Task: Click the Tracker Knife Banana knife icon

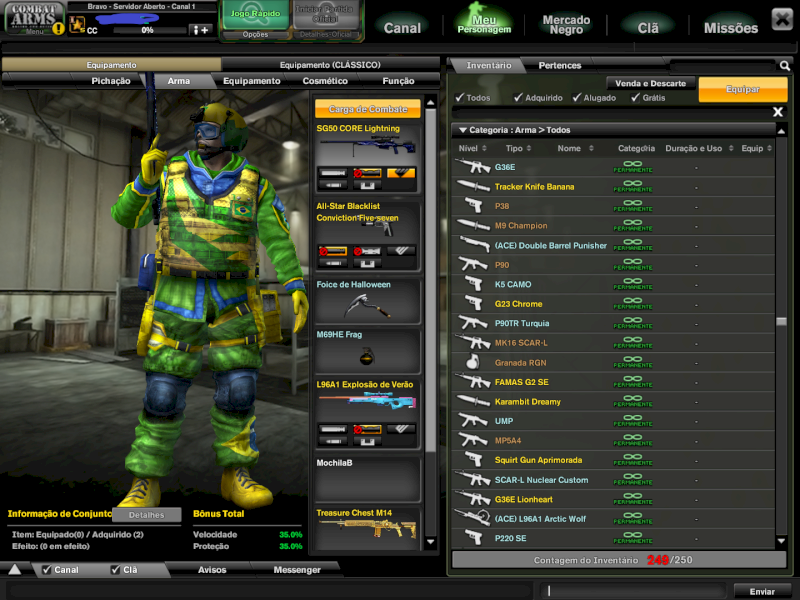Action: coord(473,186)
